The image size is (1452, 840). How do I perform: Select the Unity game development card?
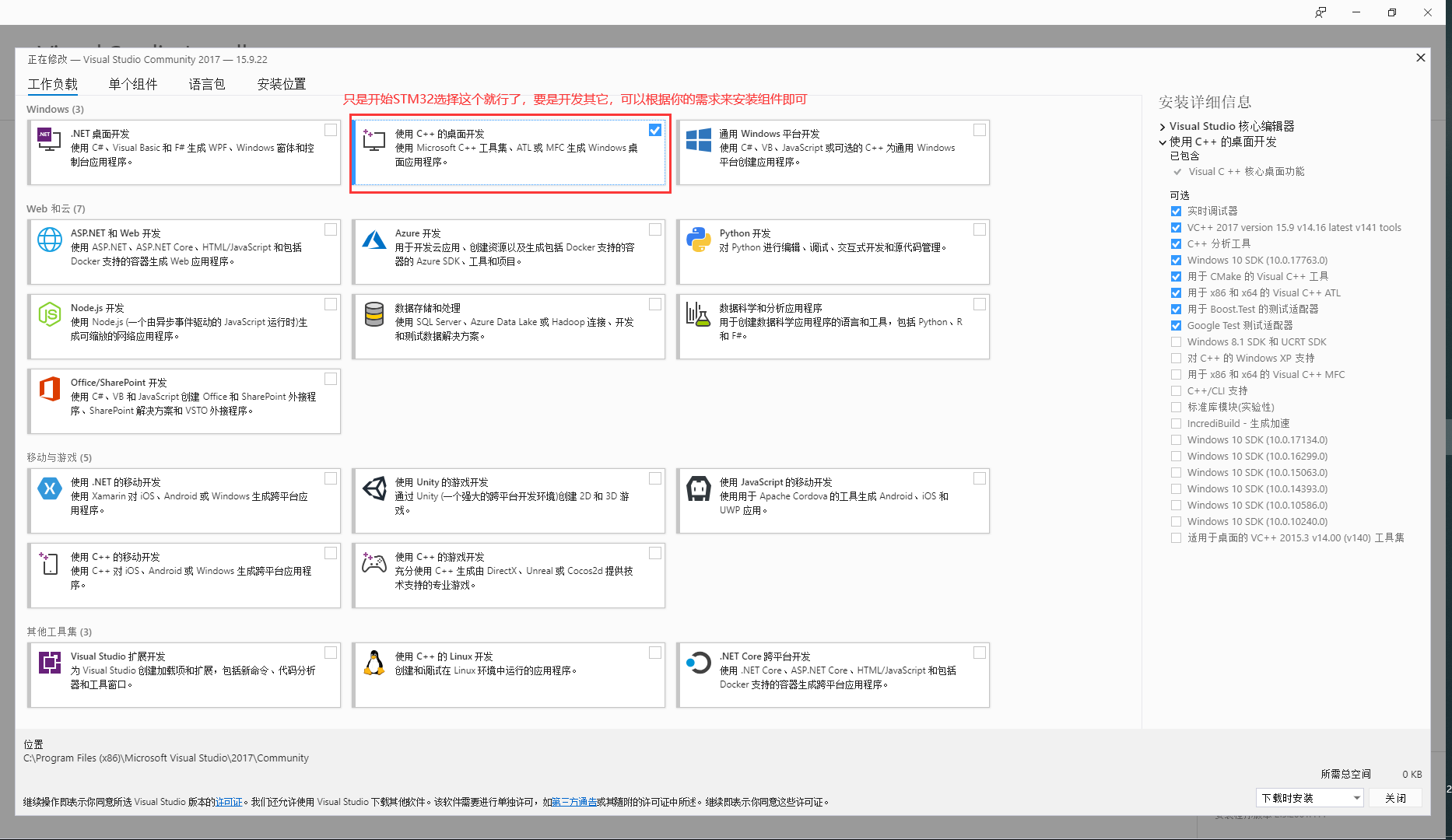pos(508,501)
